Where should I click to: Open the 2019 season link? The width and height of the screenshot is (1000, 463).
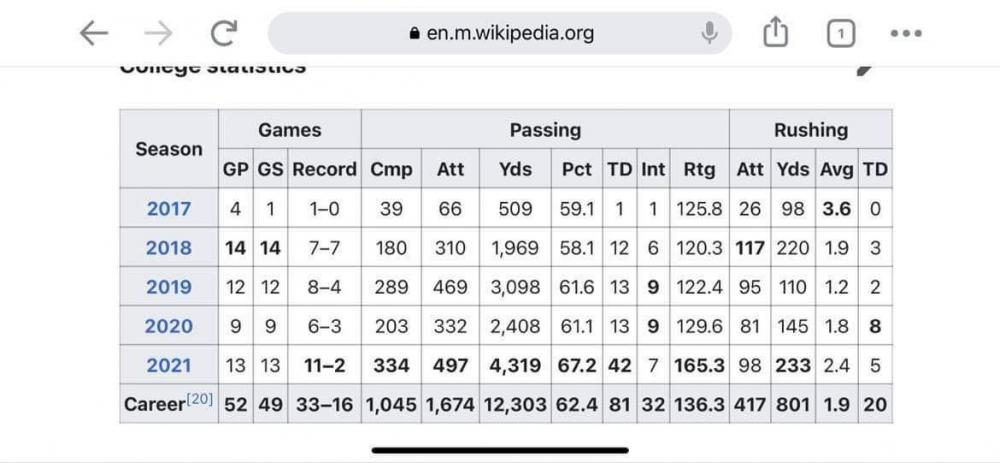pyautogui.click(x=169, y=287)
